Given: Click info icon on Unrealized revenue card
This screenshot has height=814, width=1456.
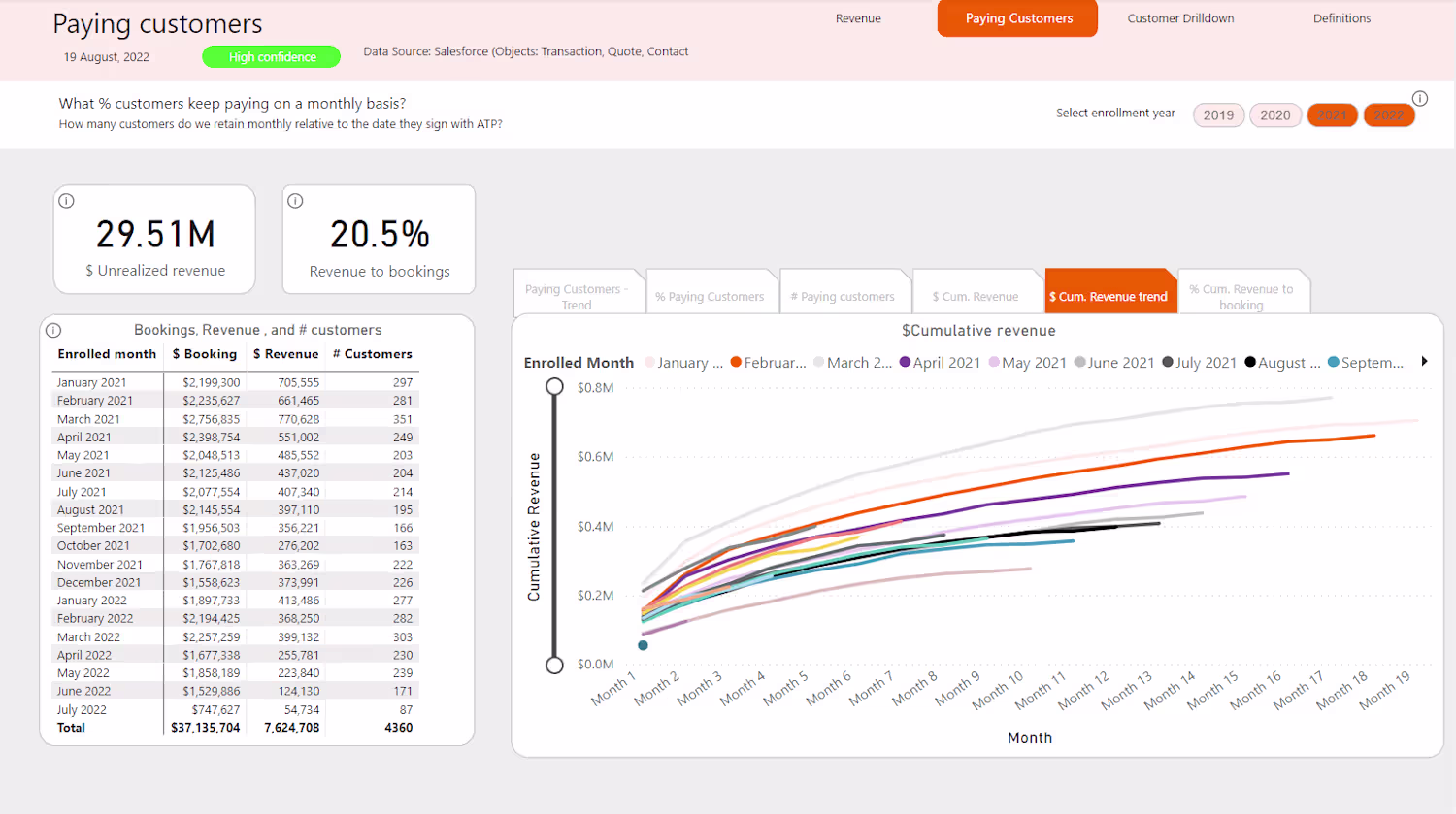Looking at the screenshot, I should coord(66,201).
